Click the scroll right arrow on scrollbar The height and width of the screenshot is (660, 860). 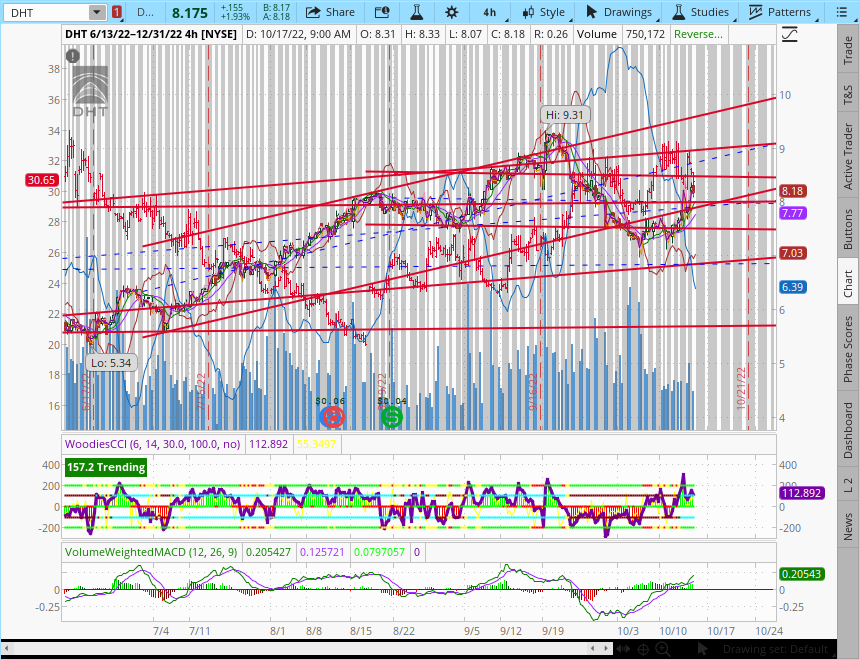607,649
